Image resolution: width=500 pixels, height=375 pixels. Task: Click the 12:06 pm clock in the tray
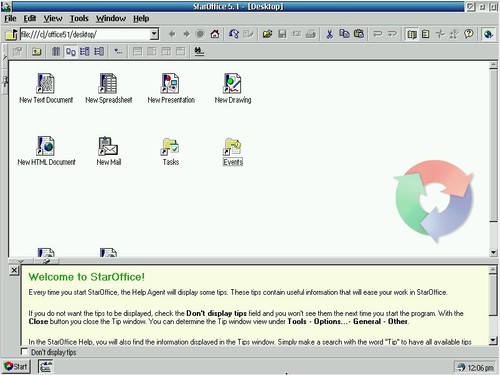[x=480, y=368]
